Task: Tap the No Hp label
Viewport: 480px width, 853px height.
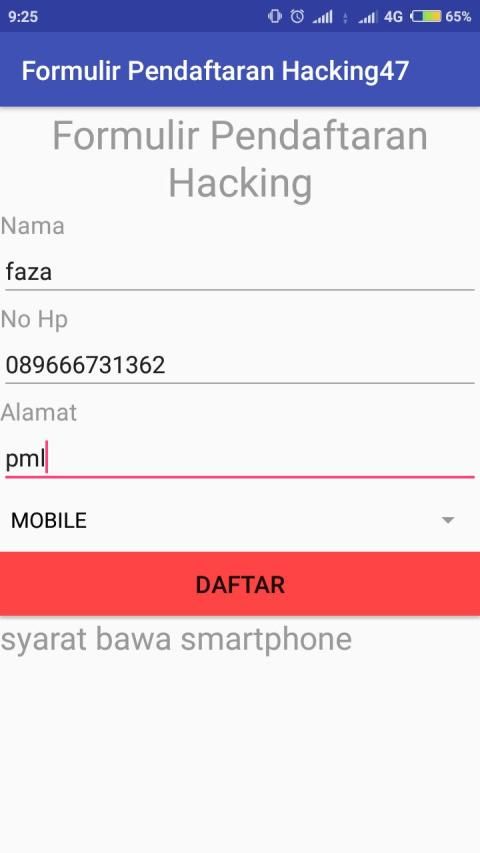Action: tap(34, 320)
